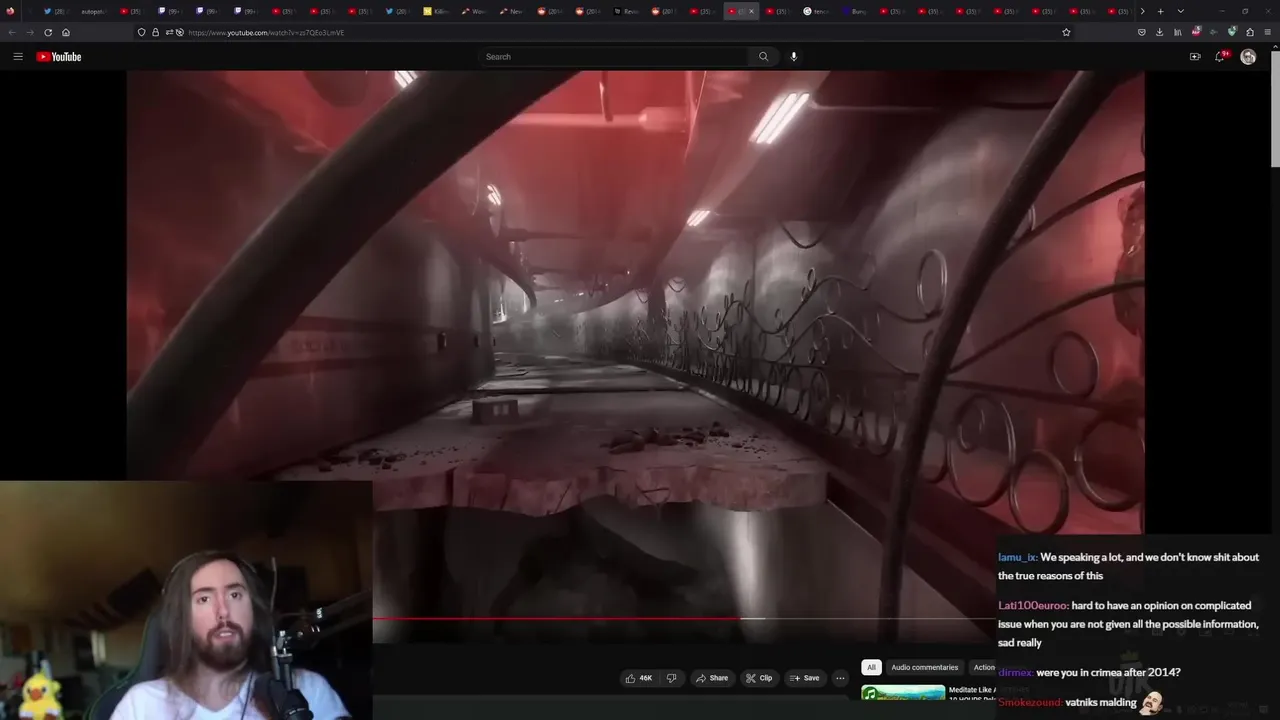
Task: Open the Meditate Like video thumbnail
Action: coord(903,693)
